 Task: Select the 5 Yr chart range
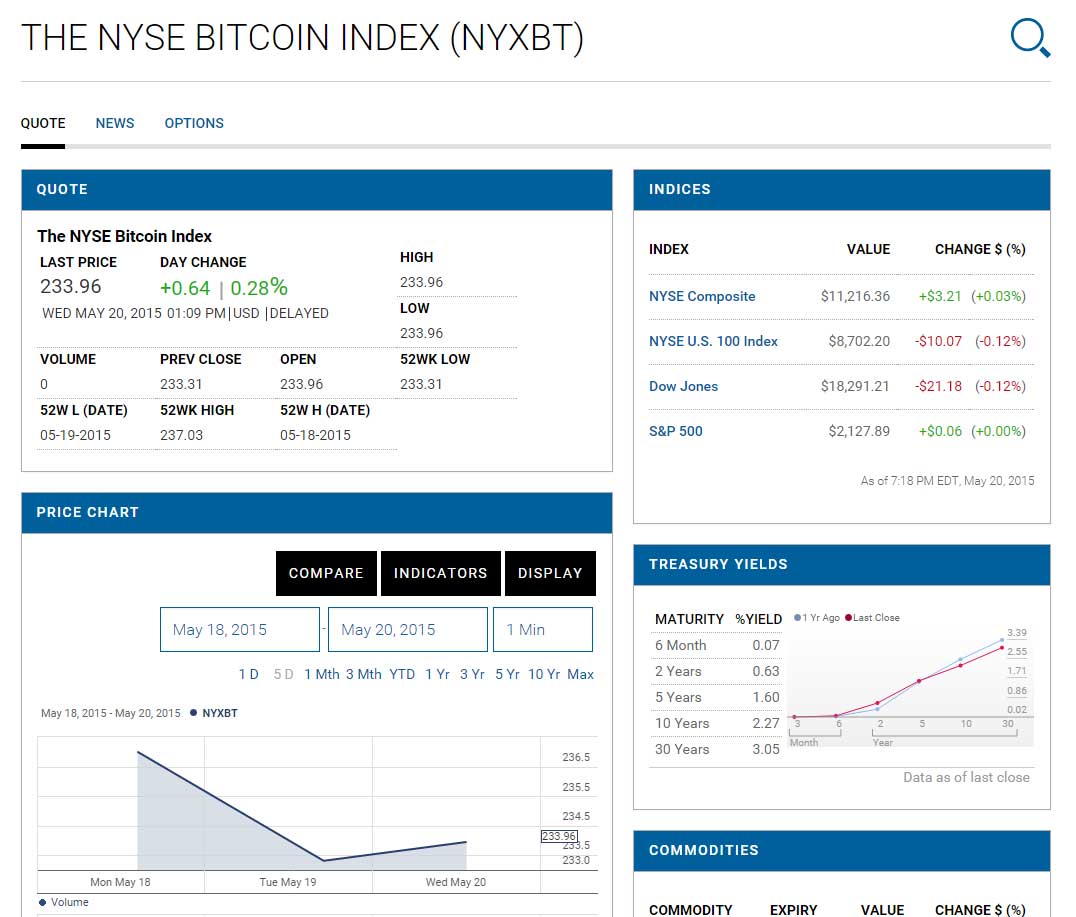click(507, 675)
